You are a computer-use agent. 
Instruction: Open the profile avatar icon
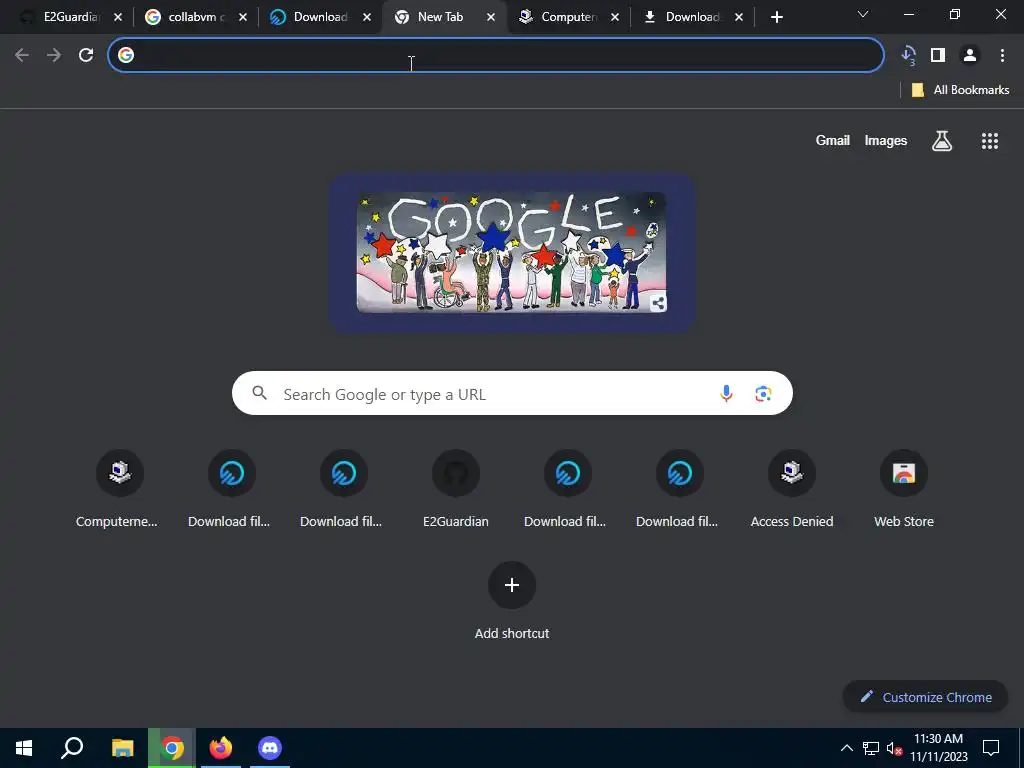[970, 56]
